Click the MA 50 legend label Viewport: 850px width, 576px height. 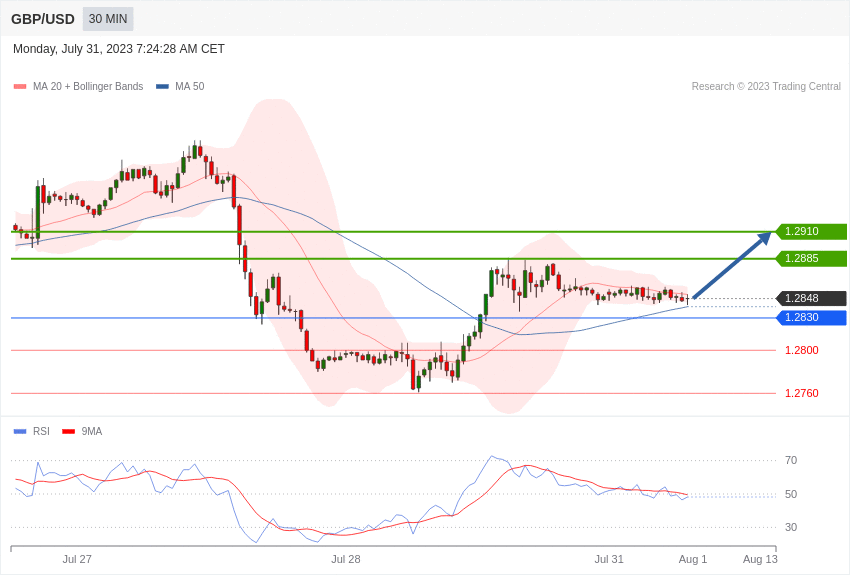[x=190, y=86]
